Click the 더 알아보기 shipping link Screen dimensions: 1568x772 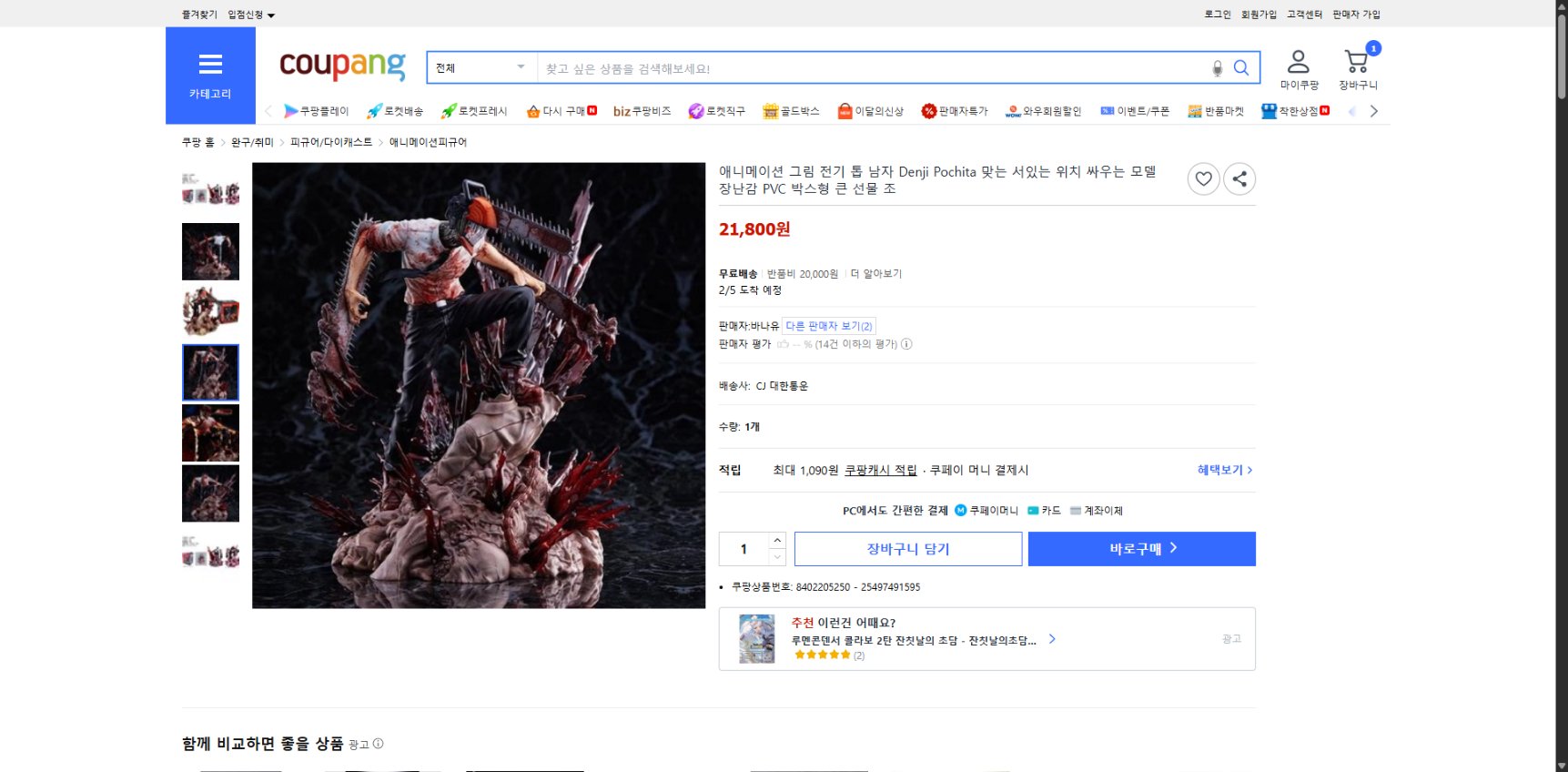(876, 273)
